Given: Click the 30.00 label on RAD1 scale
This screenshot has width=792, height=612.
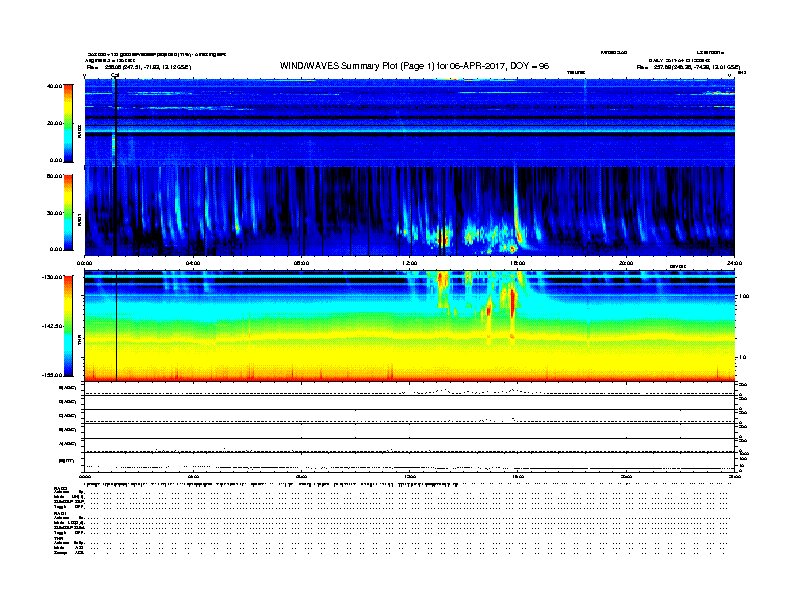Looking at the screenshot, I should [x=54, y=213].
